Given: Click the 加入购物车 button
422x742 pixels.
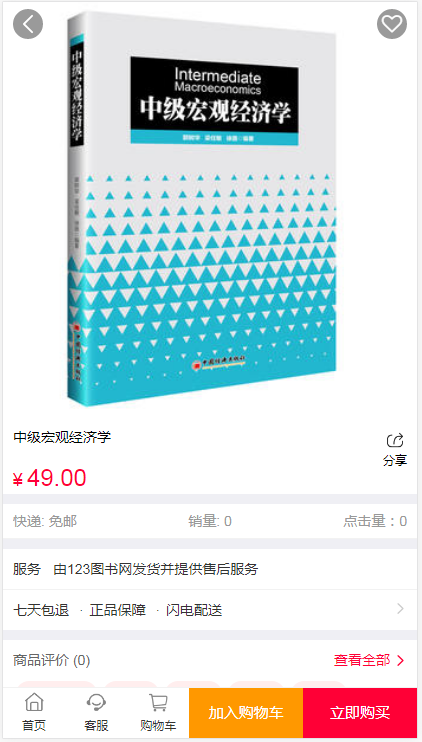Looking at the screenshot, I should 246,713.
